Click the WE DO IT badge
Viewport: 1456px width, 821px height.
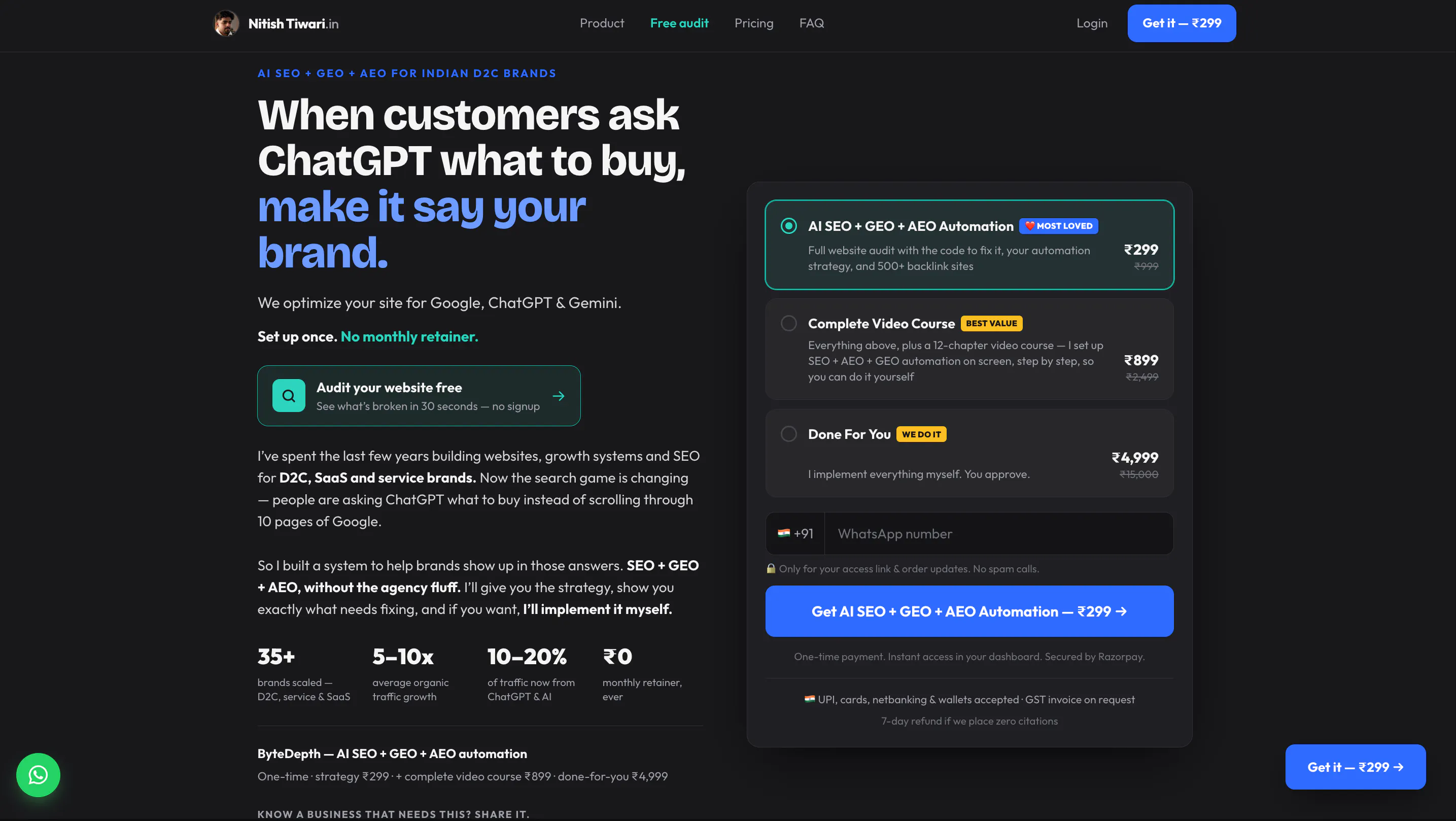click(x=921, y=434)
